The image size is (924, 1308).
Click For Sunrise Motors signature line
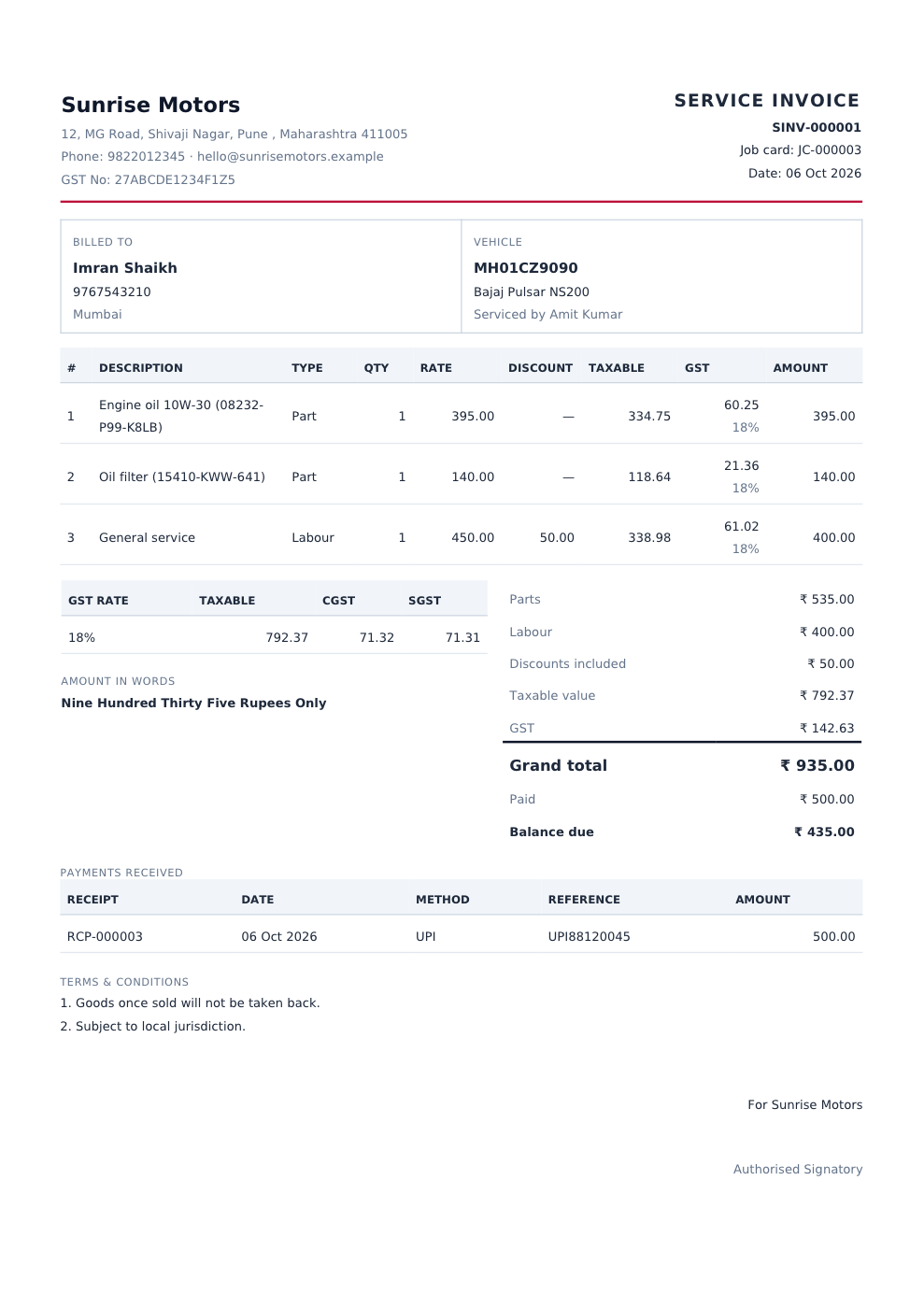click(x=804, y=1104)
